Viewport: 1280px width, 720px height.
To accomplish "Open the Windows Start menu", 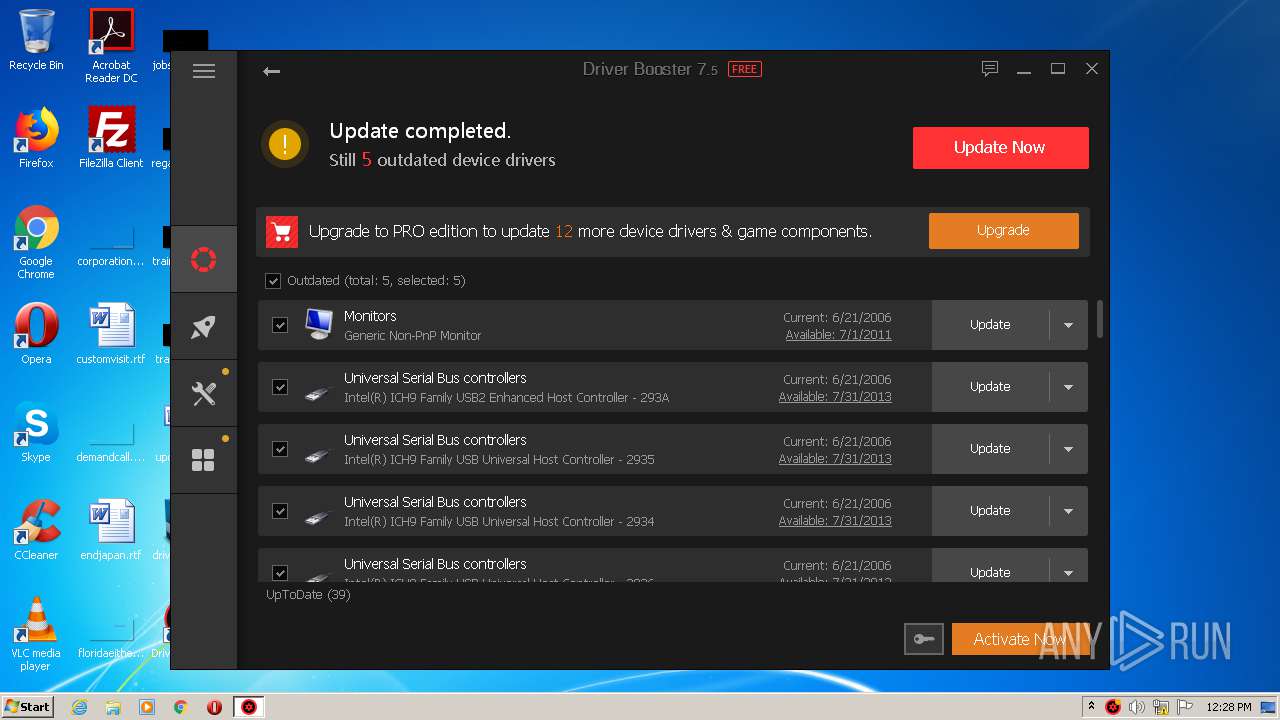I will coord(27,707).
